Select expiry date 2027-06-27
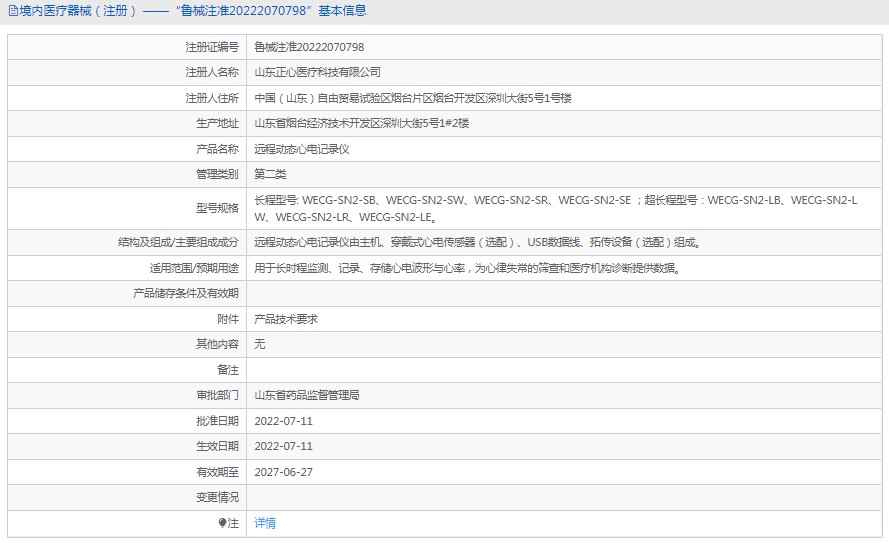889x543 pixels. [x=283, y=472]
